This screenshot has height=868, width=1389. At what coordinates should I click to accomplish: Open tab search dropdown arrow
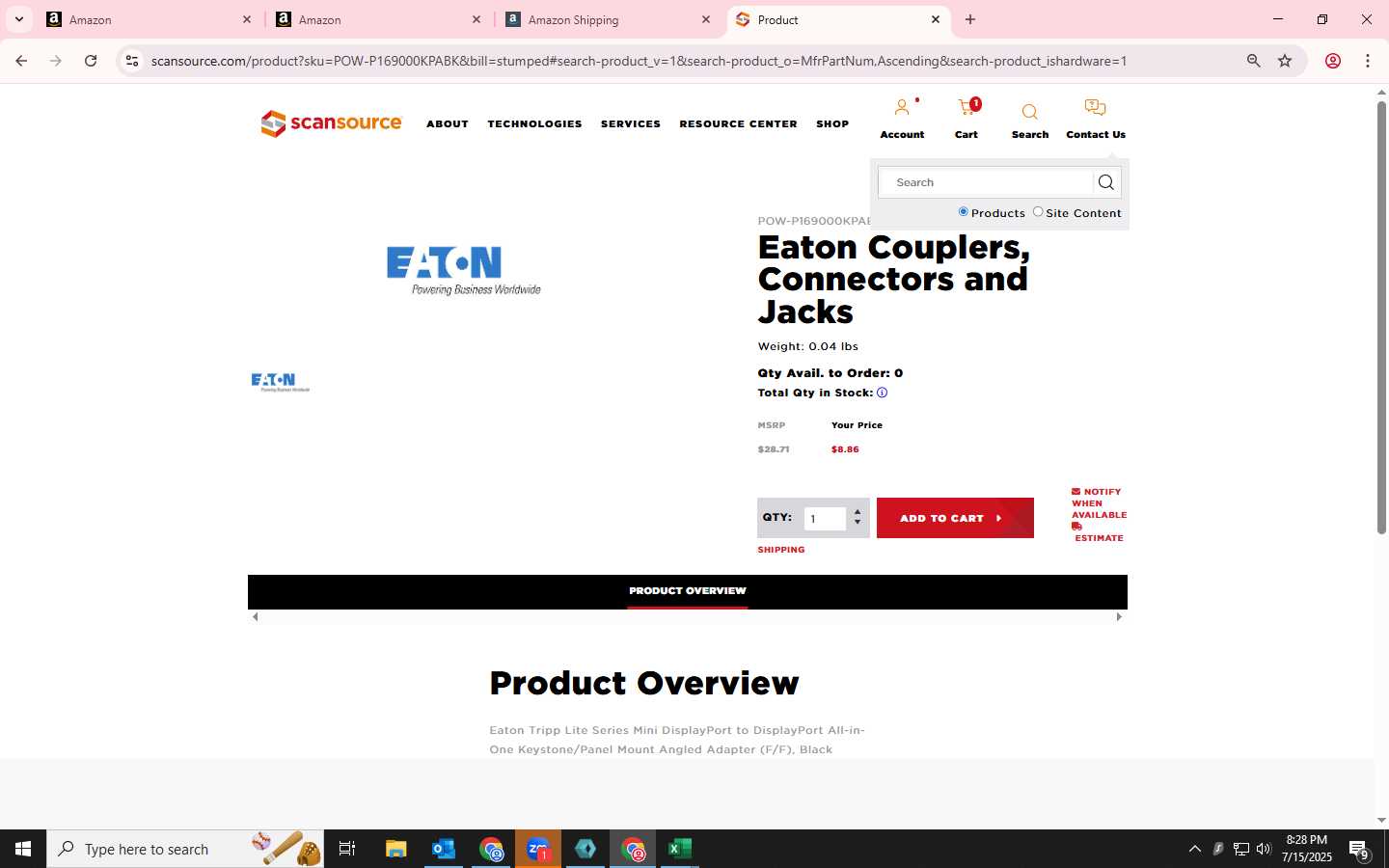[18, 19]
